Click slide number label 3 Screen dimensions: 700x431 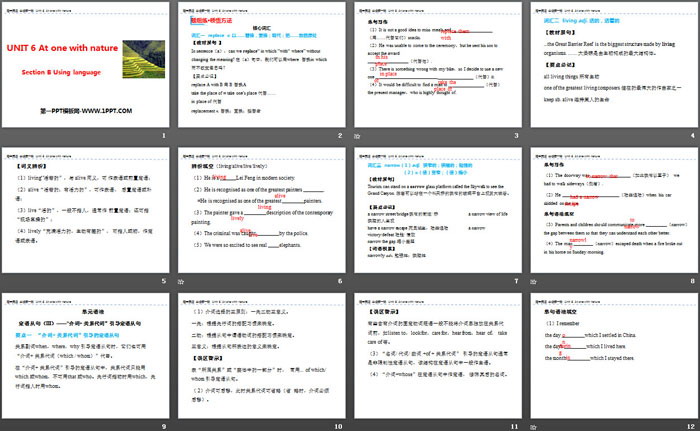(x=517, y=135)
